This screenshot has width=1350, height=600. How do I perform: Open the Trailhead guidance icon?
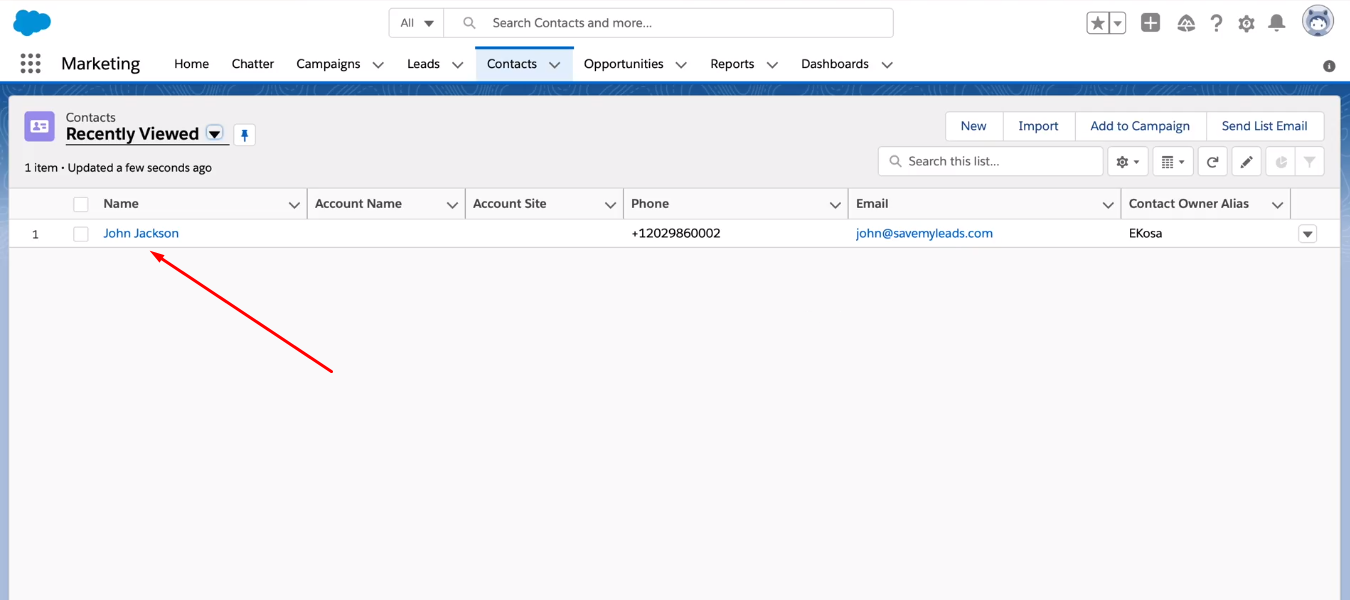[1186, 23]
